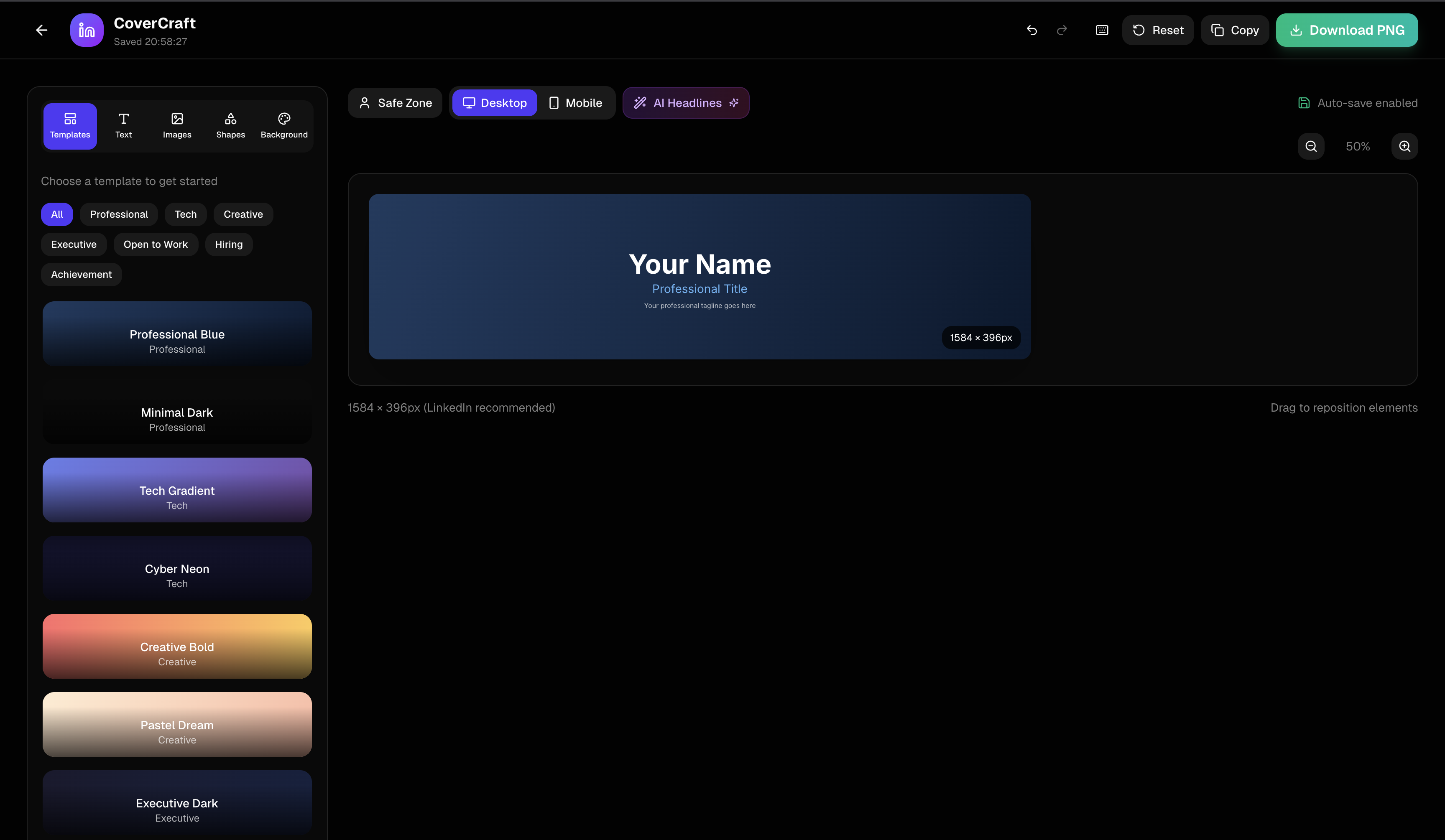
Task: Click the redo arrow icon
Action: [x=1062, y=30]
